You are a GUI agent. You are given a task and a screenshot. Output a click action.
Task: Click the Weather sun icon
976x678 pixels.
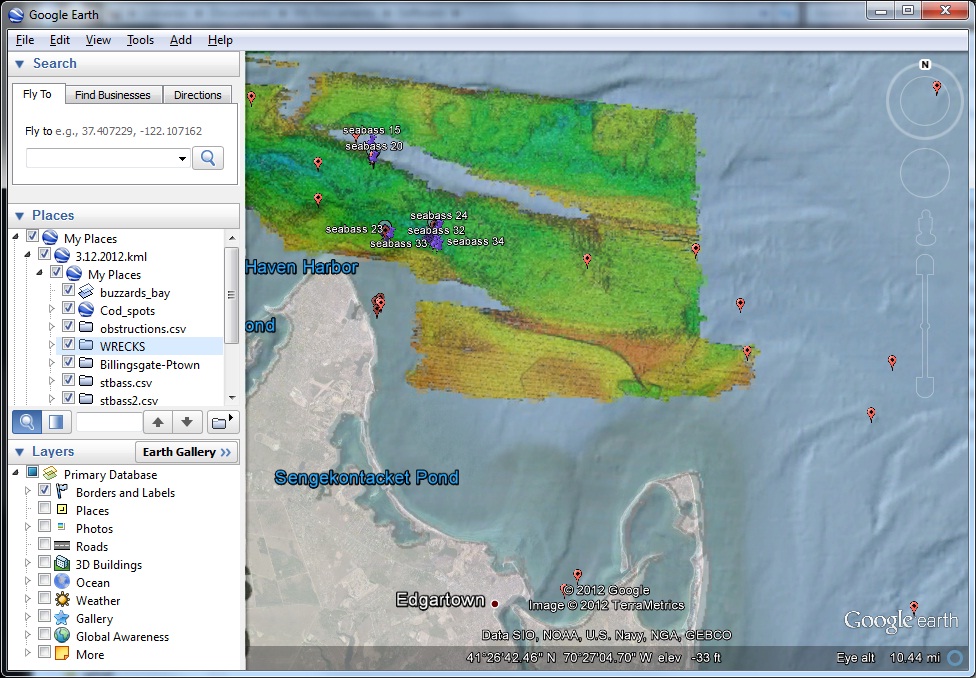pos(62,600)
